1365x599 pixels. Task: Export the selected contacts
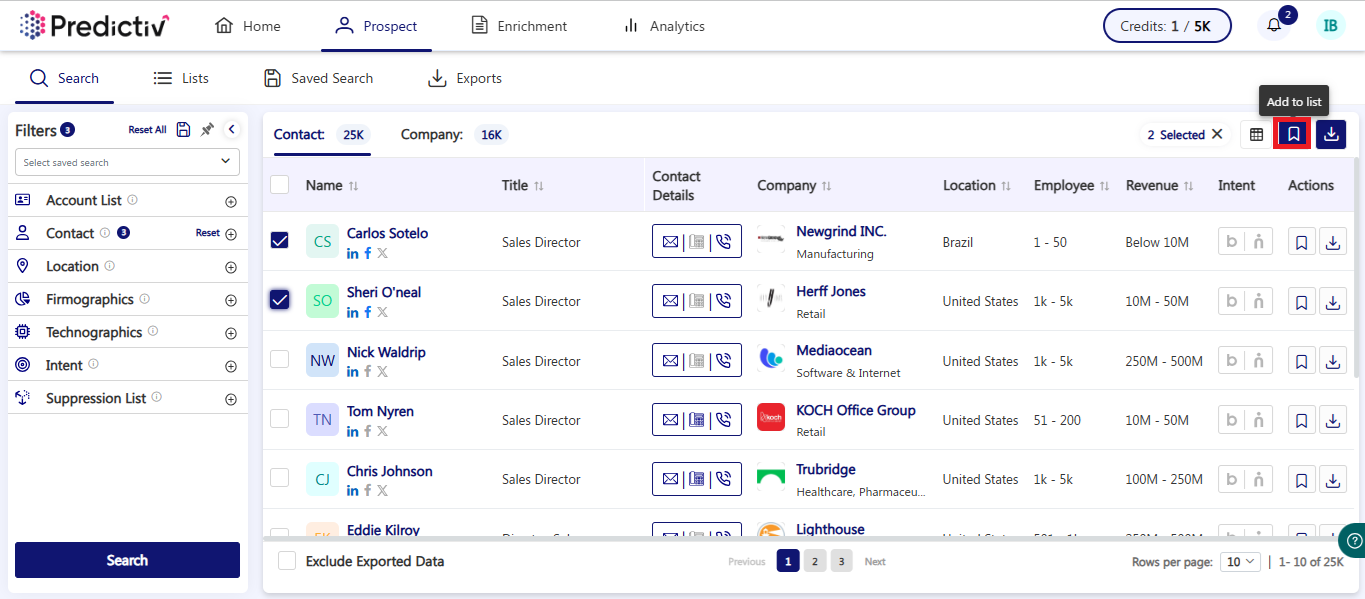1331,134
